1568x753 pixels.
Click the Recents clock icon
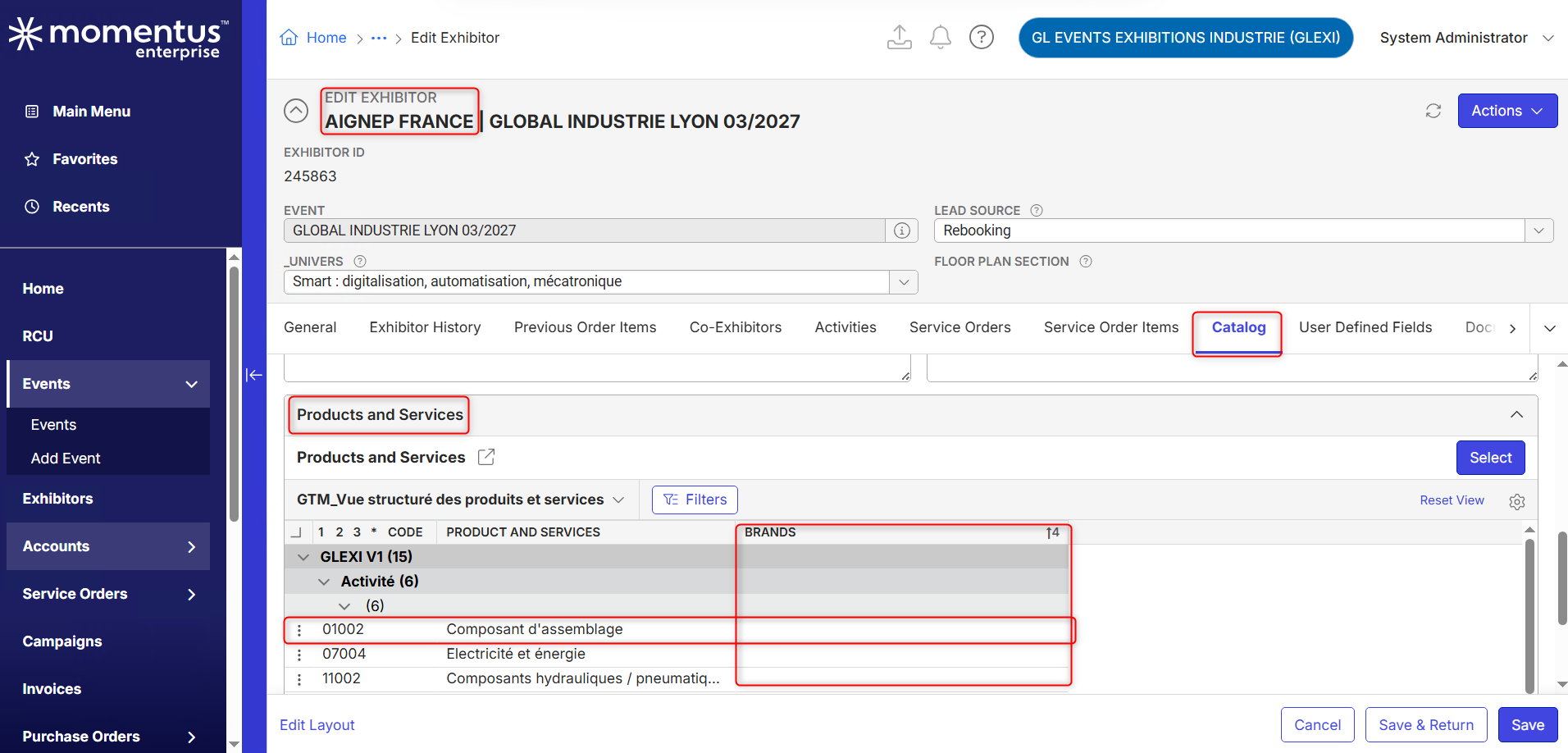[x=32, y=207]
